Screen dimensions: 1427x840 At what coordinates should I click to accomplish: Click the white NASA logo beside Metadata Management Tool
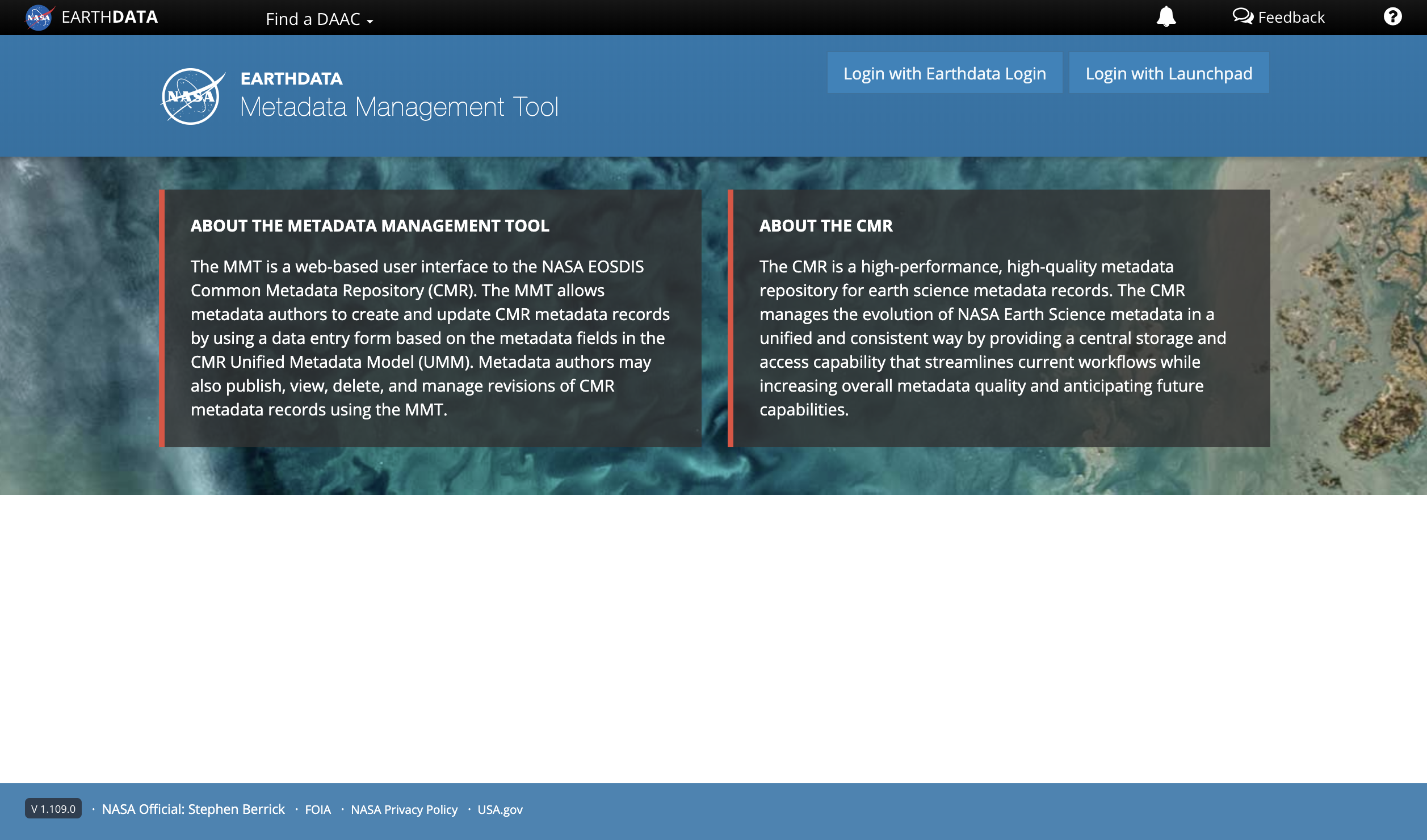pyautogui.click(x=192, y=96)
